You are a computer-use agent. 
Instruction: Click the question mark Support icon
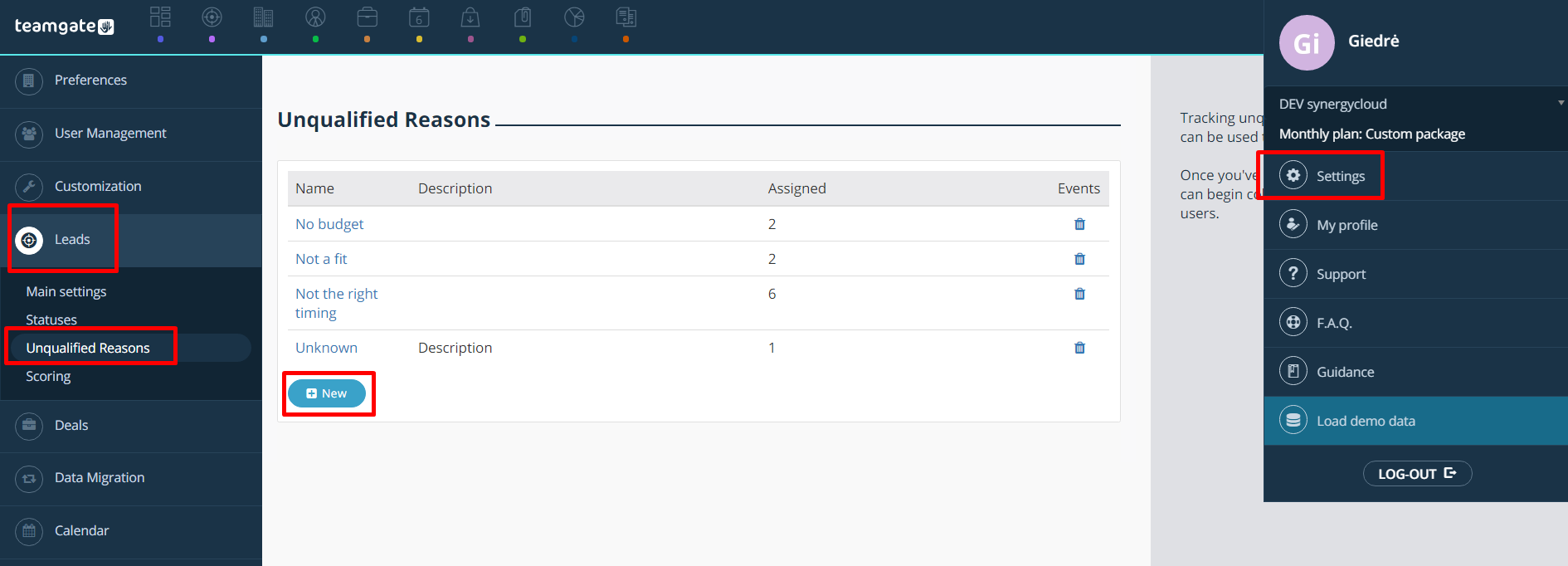pyautogui.click(x=1293, y=274)
